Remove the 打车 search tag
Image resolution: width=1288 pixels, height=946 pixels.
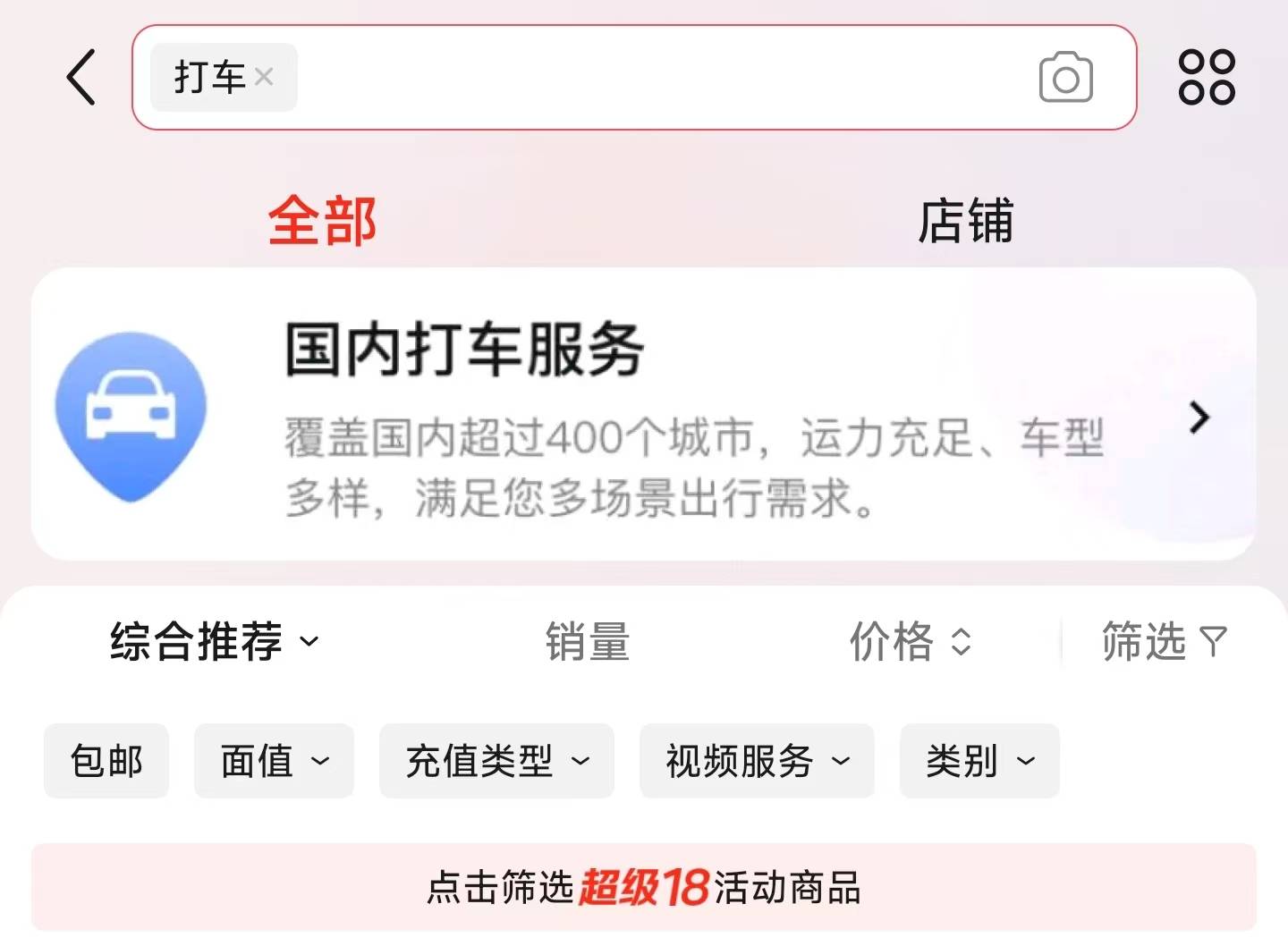(x=263, y=77)
